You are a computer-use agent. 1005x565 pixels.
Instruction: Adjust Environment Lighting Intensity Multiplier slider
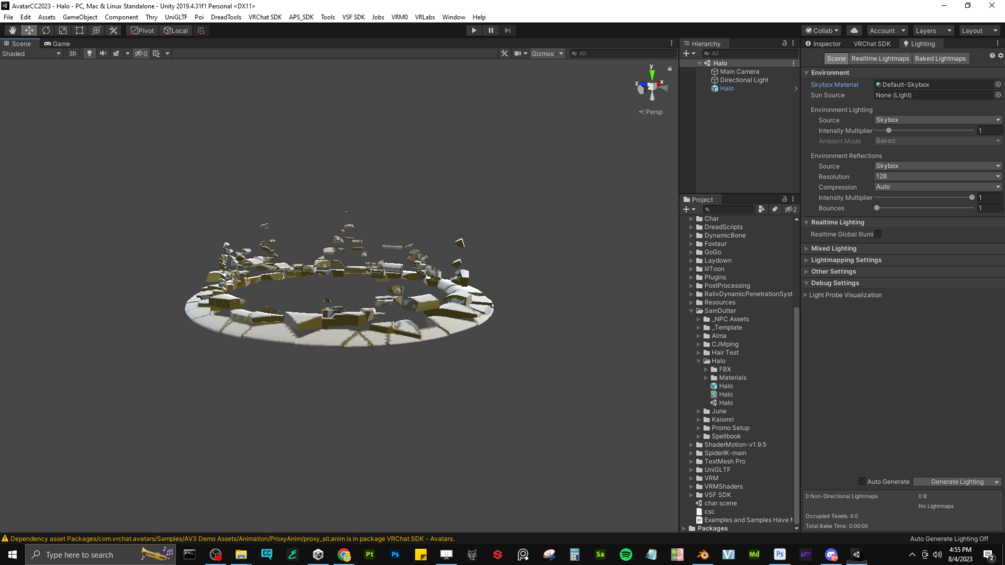tap(925, 131)
